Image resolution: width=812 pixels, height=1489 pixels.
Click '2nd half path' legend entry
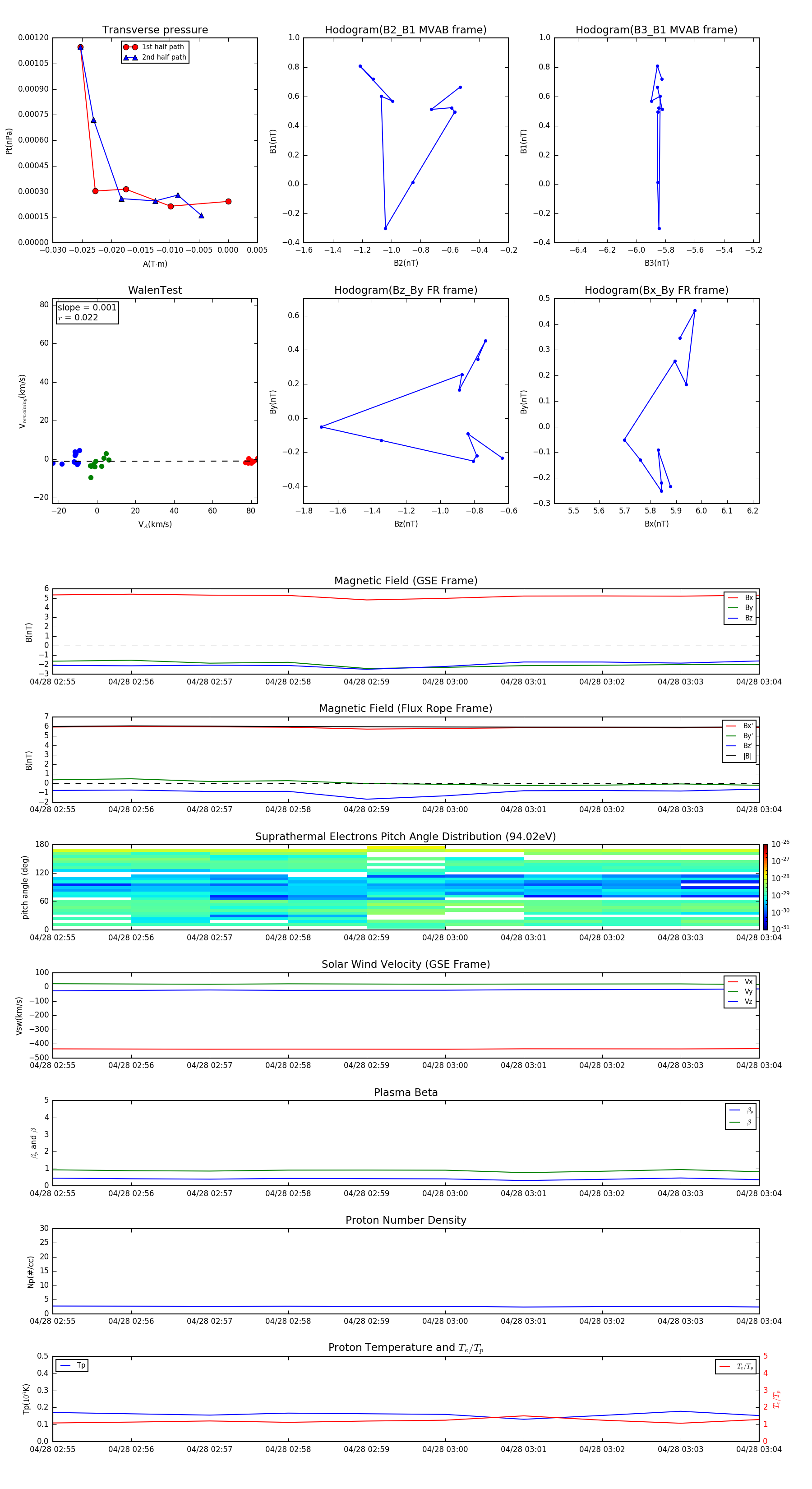click(155, 57)
